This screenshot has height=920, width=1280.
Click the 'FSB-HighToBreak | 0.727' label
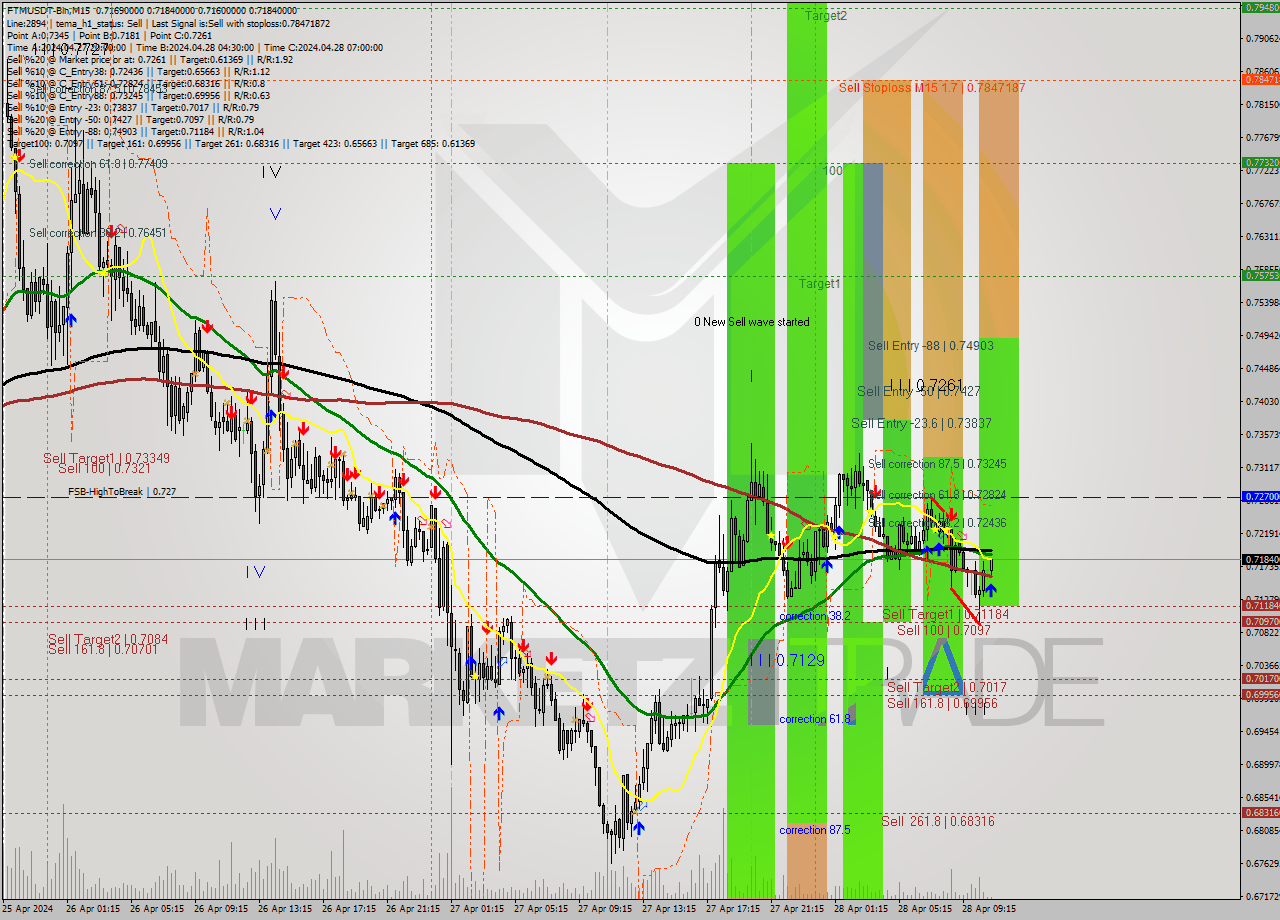coord(122,492)
